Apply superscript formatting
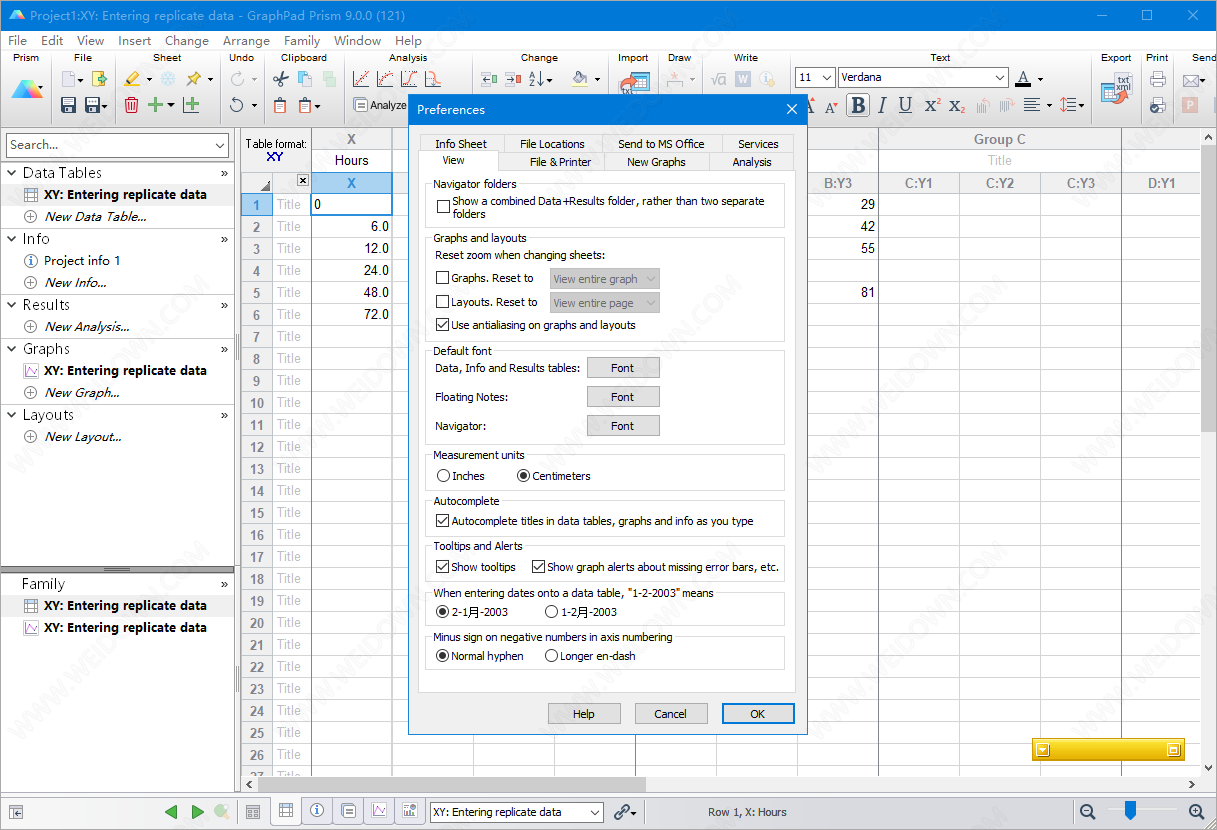Screen dimensions: 1217x830 coord(931,105)
